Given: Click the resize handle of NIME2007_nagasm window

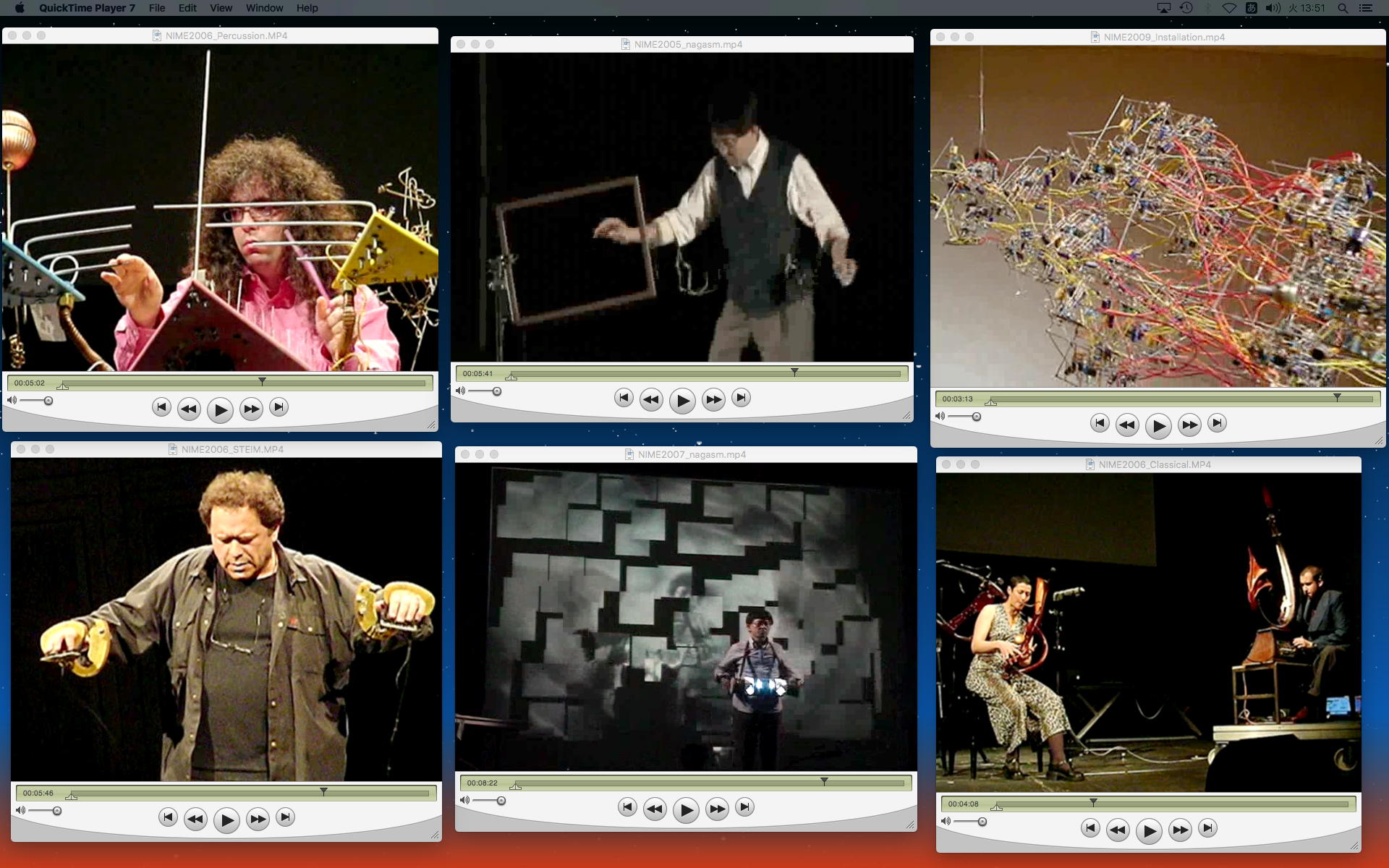Looking at the screenshot, I should coord(910,825).
